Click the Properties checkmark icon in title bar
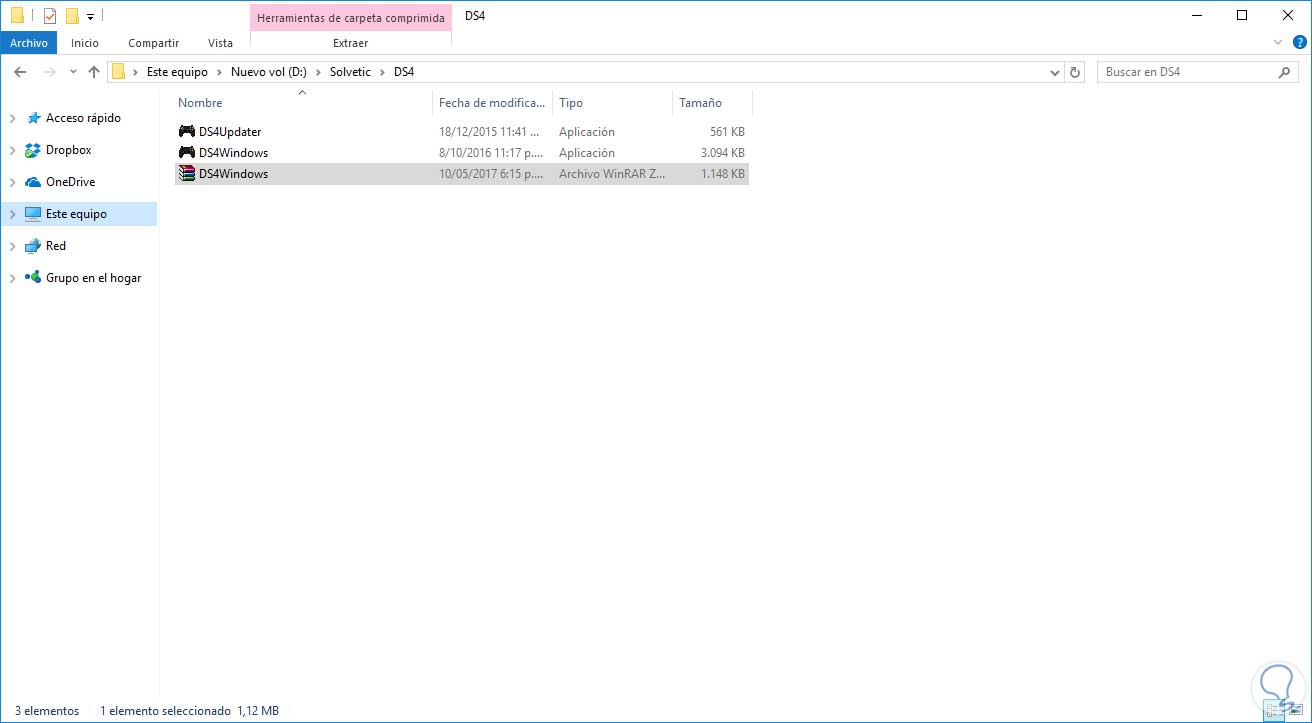Screen dimensions: 1312x723 [x=50, y=15]
